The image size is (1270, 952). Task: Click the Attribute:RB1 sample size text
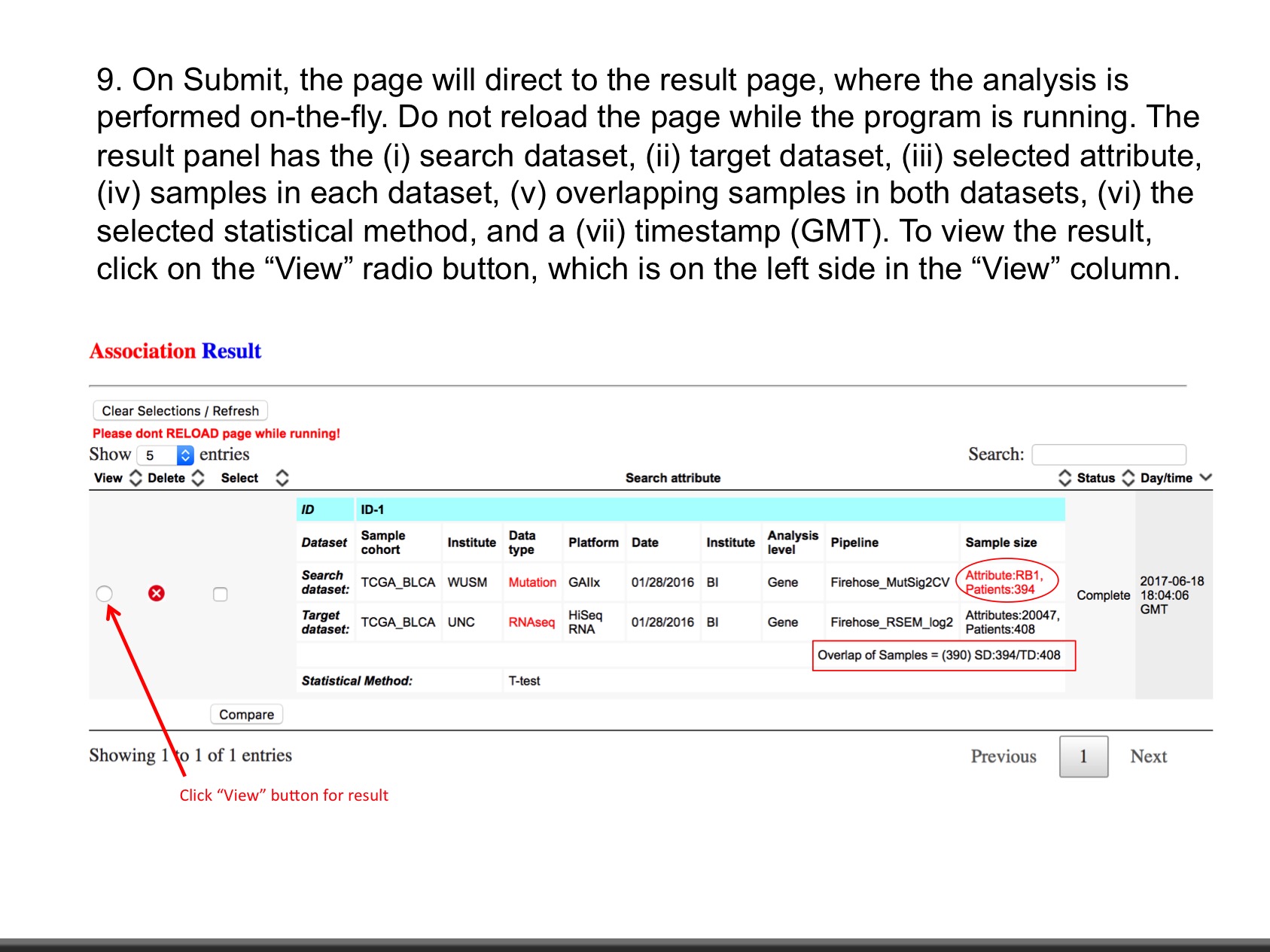pos(1004,576)
